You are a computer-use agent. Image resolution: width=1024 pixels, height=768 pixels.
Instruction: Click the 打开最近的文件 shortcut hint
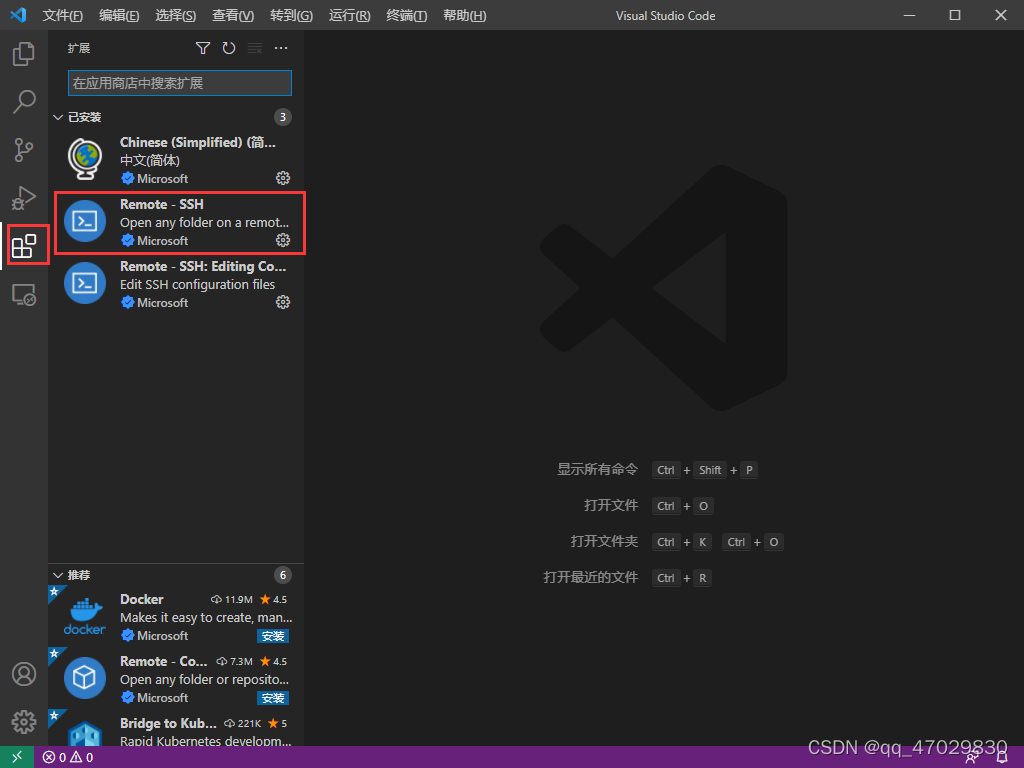[590, 577]
